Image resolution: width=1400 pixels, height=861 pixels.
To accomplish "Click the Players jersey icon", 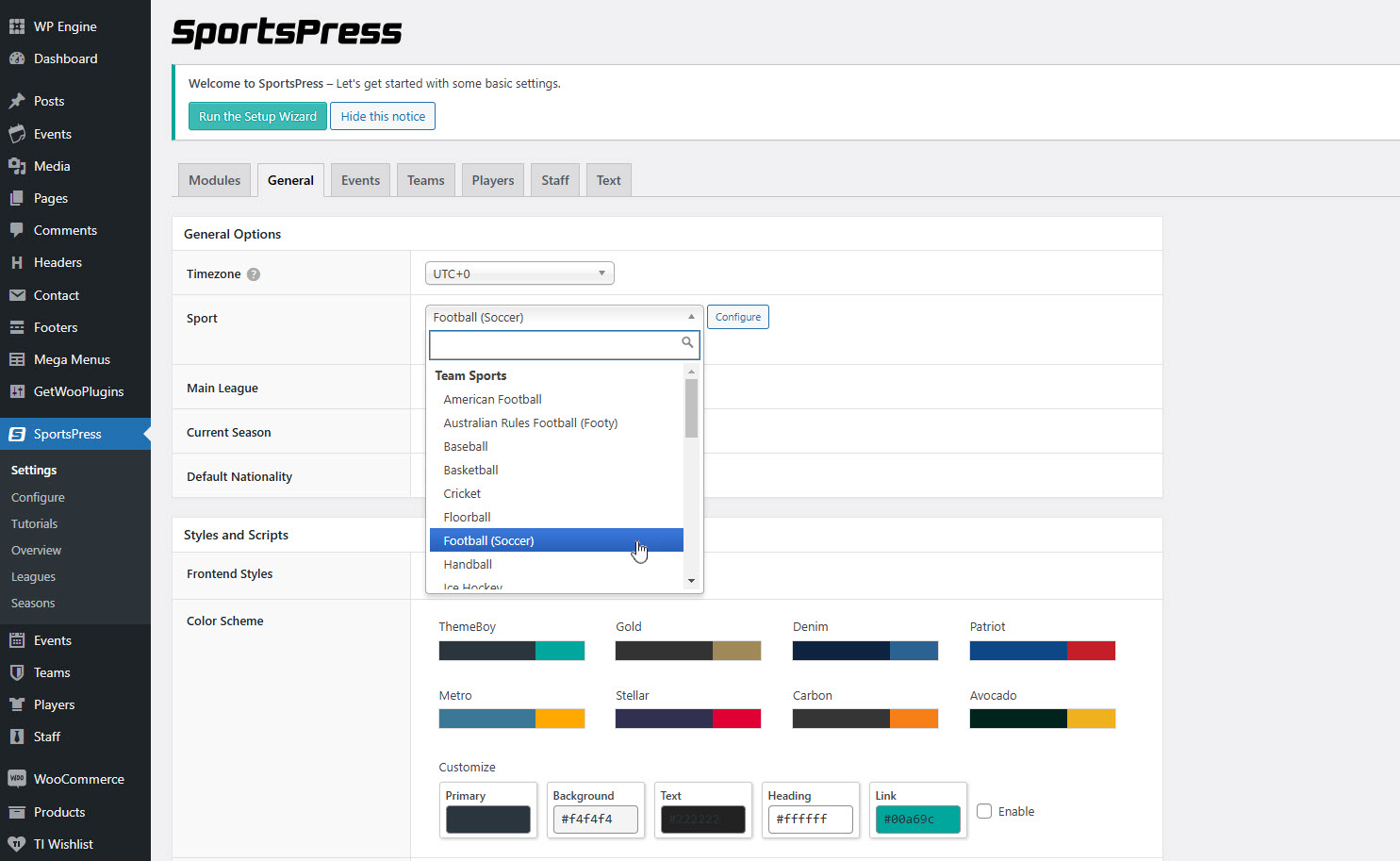I will pyautogui.click(x=17, y=704).
